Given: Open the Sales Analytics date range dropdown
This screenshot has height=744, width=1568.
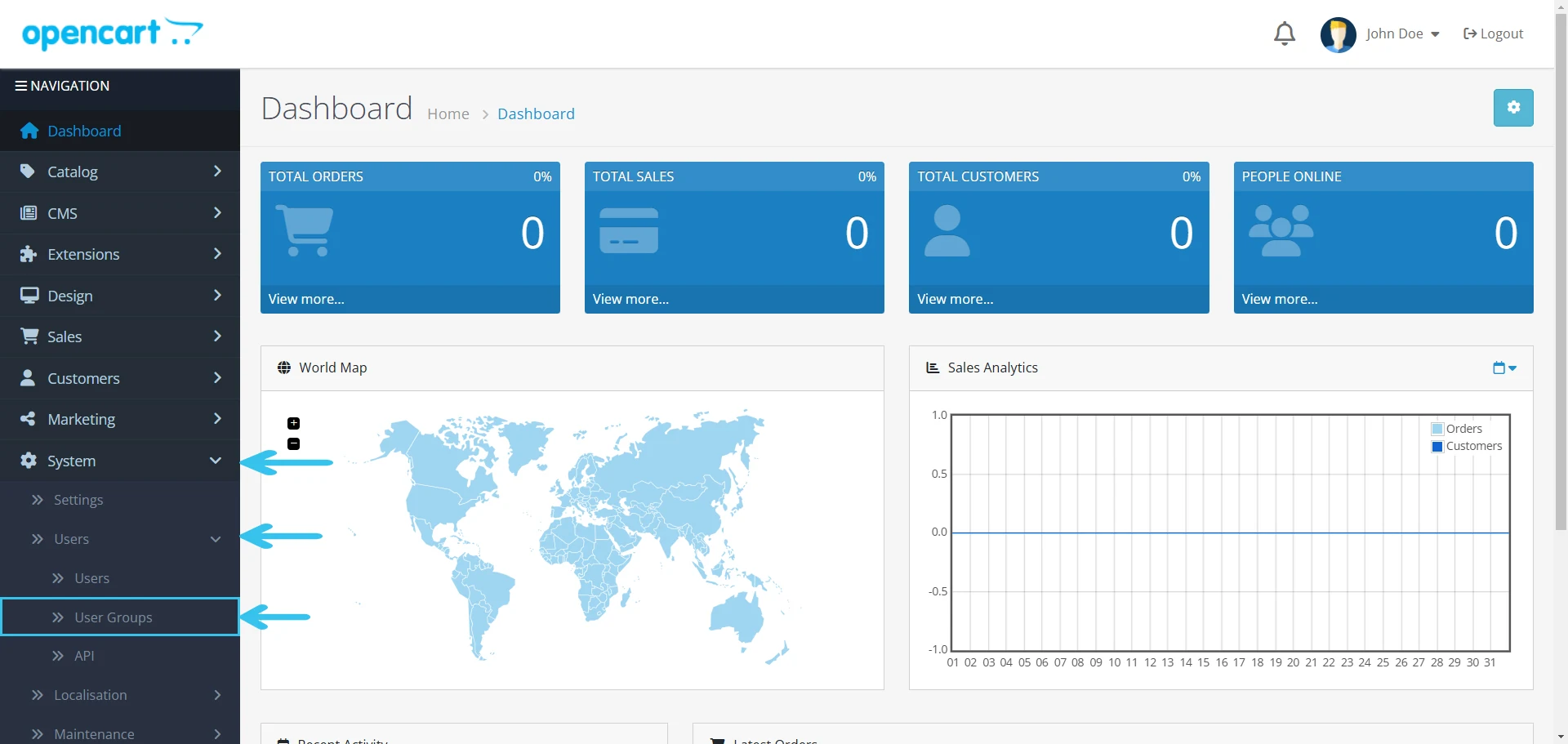Looking at the screenshot, I should coord(1503,368).
